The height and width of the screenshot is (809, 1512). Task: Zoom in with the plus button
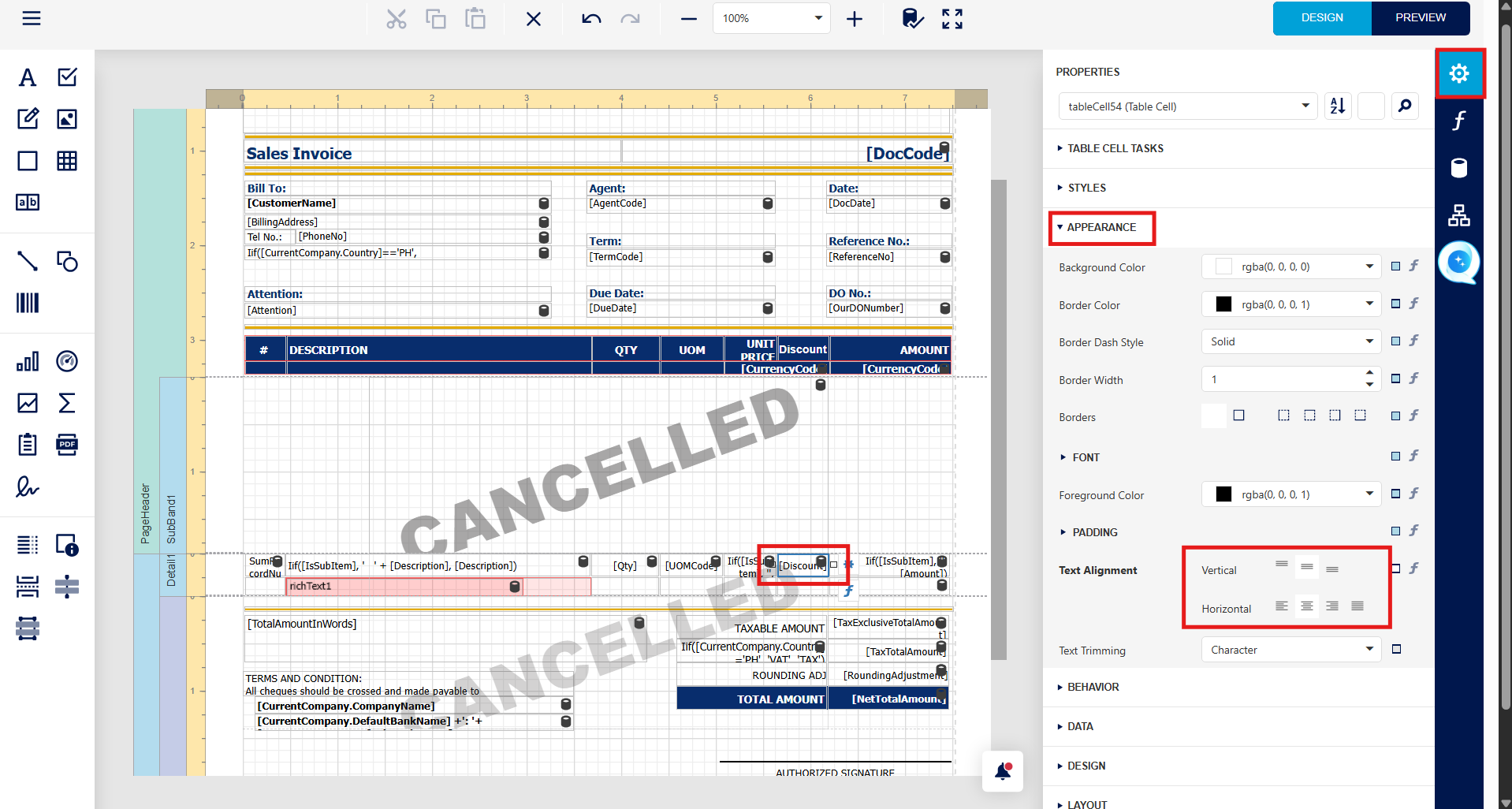click(855, 18)
